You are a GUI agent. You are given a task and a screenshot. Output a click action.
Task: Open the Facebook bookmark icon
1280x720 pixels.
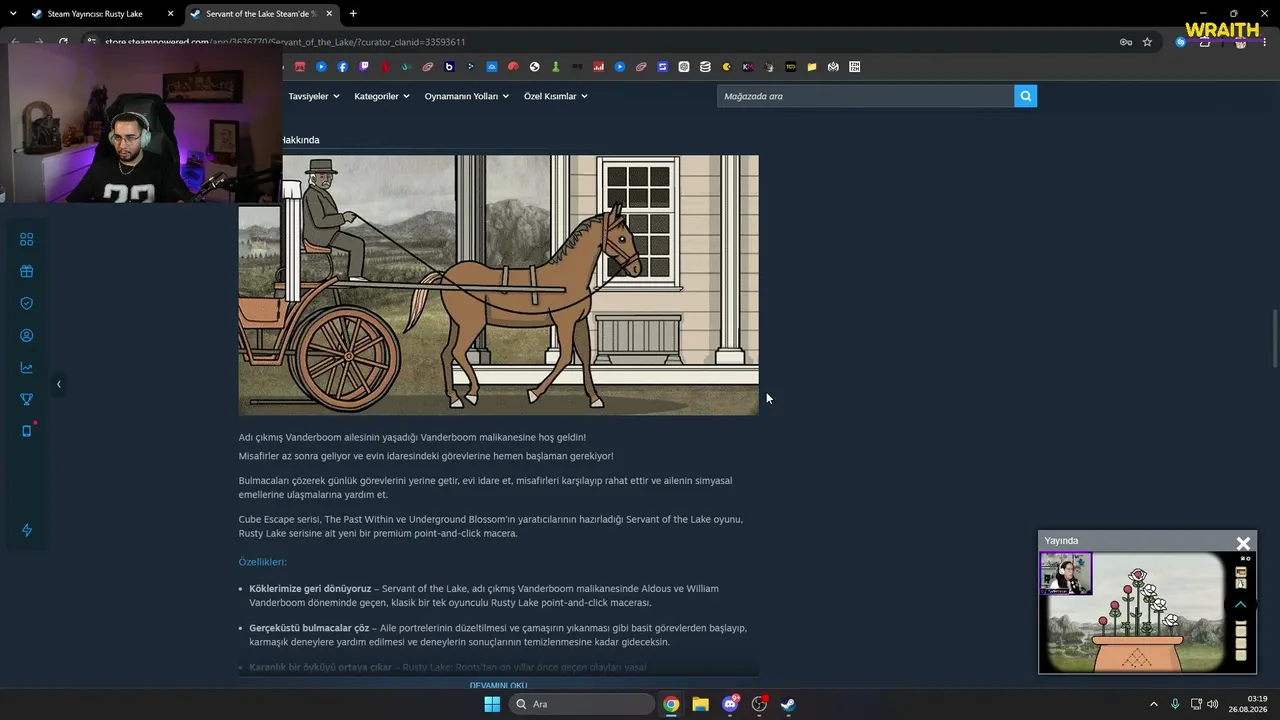[343, 67]
